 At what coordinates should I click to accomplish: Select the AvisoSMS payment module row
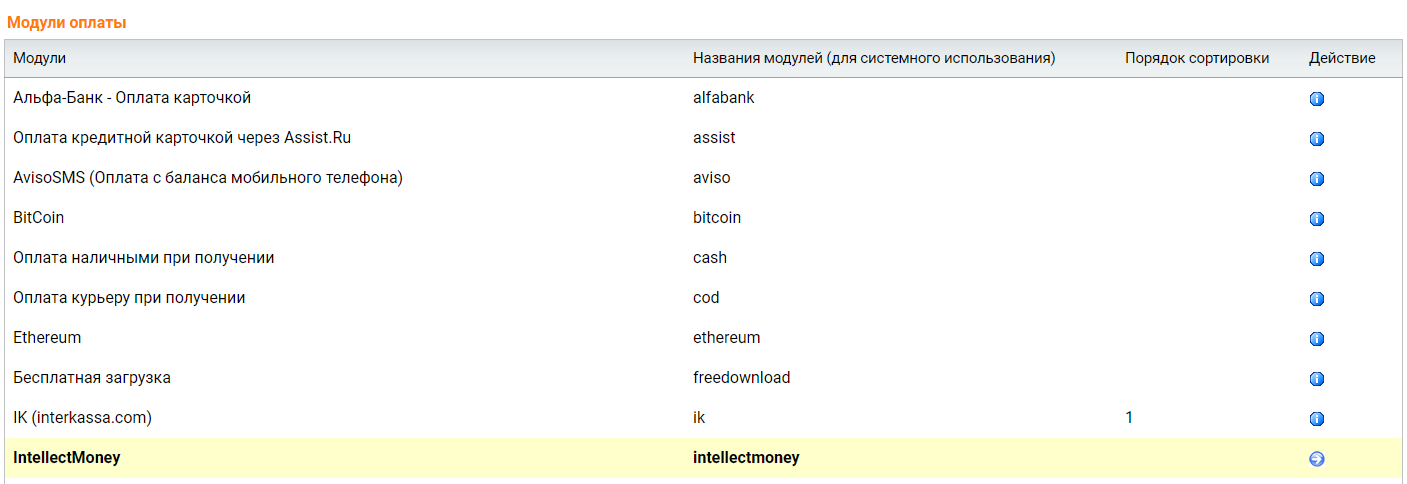click(x=207, y=178)
